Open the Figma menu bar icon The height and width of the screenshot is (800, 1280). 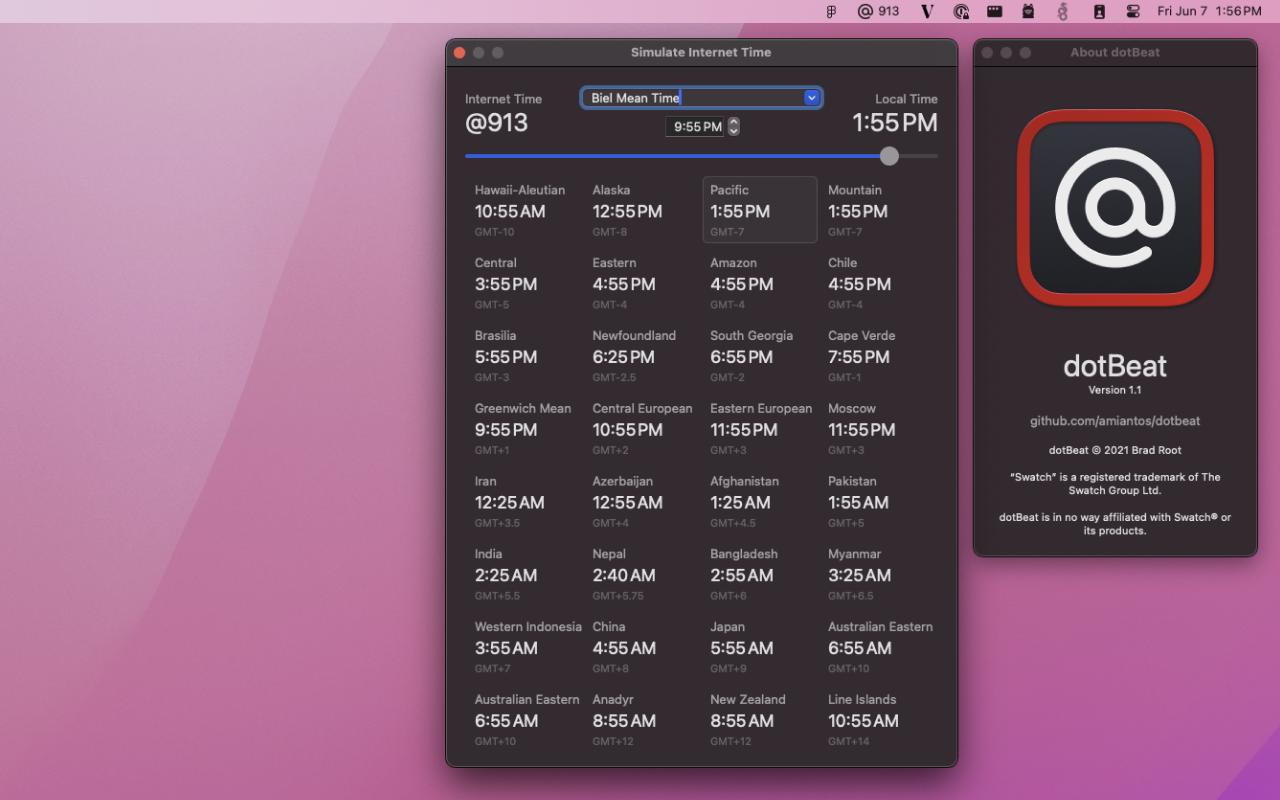coord(831,12)
